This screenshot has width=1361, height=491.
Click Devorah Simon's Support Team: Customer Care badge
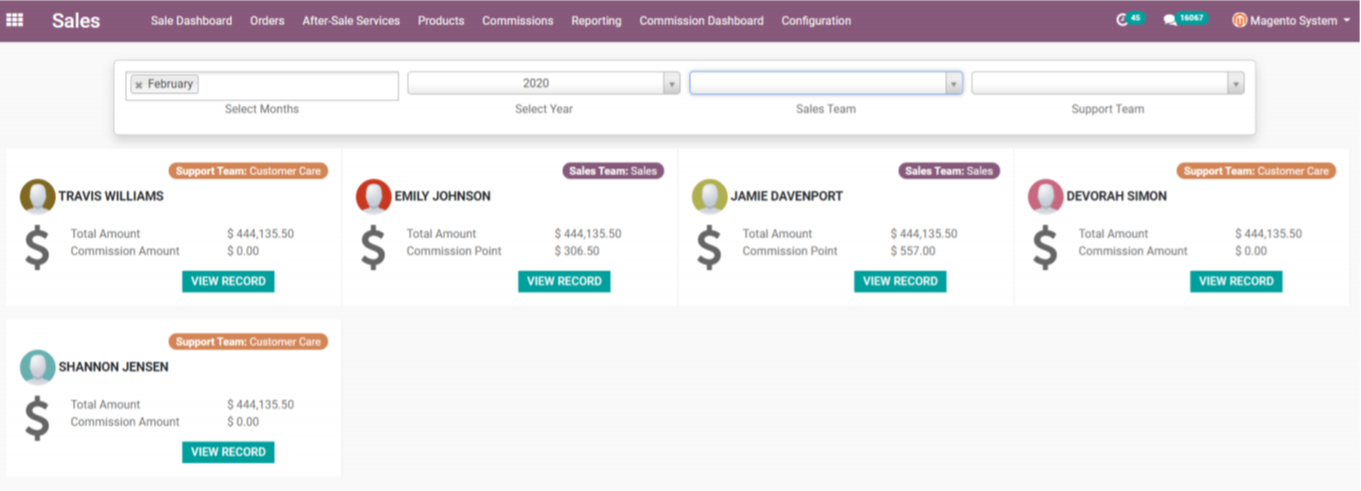click(1256, 171)
